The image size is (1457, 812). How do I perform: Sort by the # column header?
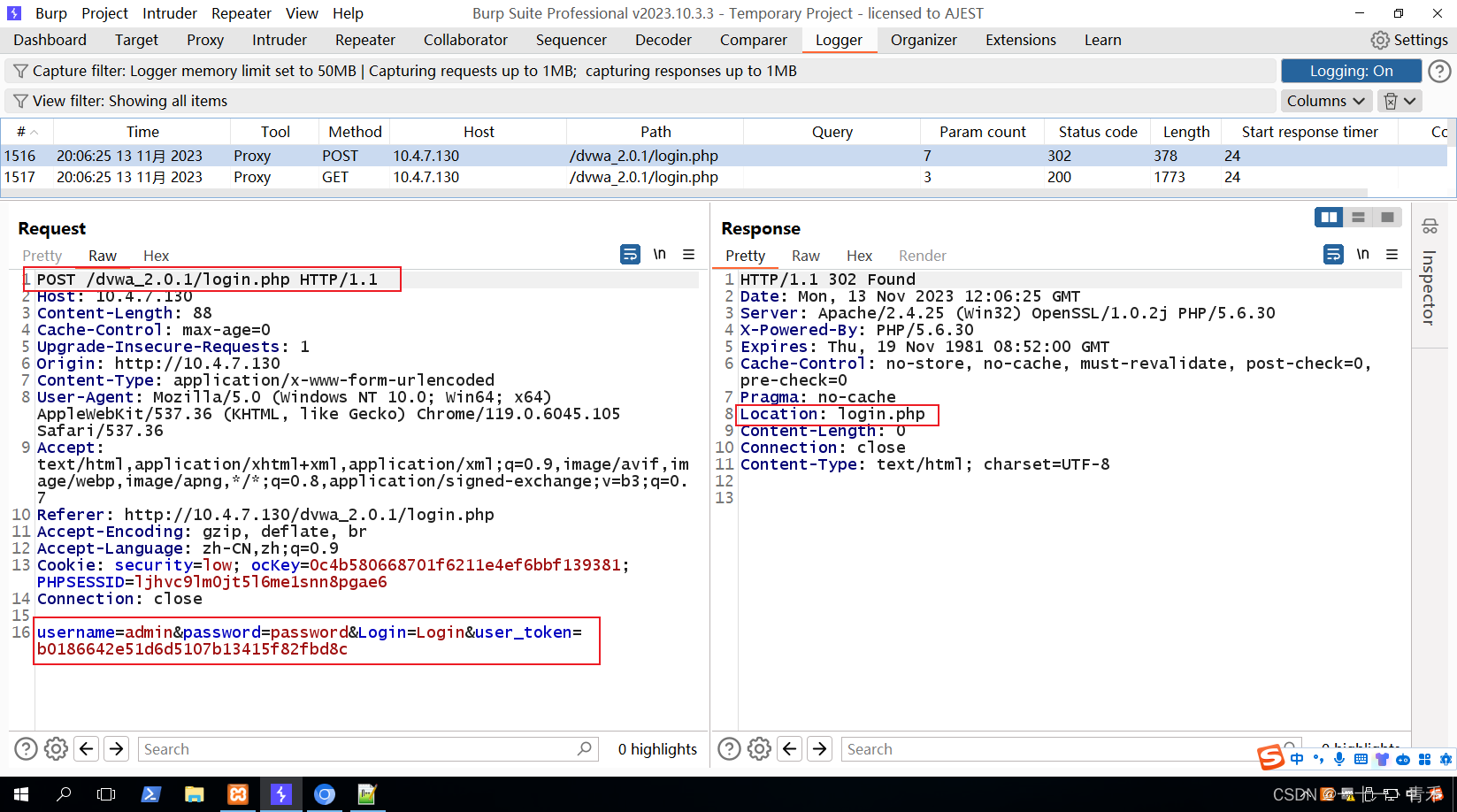pyautogui.click(x=27, y=132)
